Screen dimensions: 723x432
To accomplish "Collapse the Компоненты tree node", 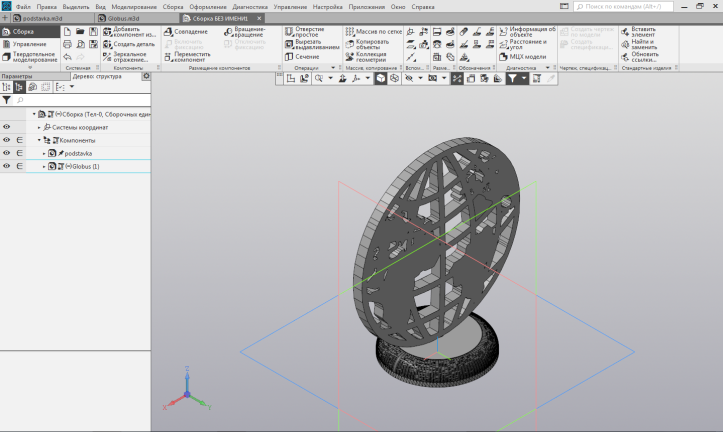I will click(x=39, y=140).
